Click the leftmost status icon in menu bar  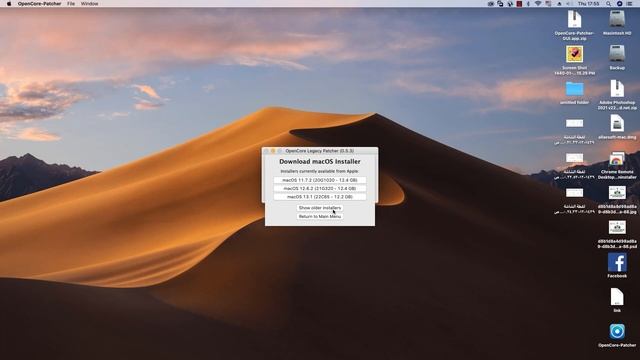[491, 4]
